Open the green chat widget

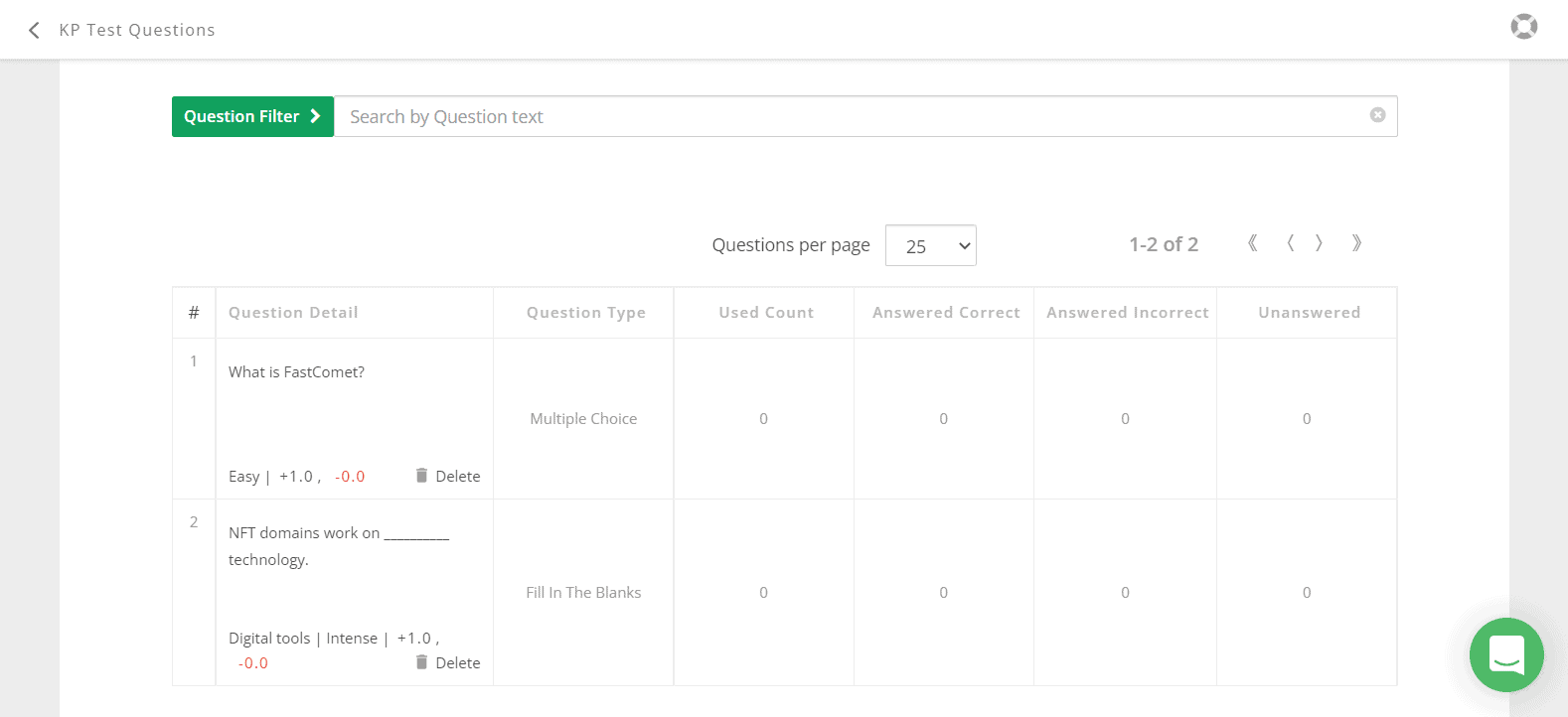pyautogui.click(x=1506, y=654)
